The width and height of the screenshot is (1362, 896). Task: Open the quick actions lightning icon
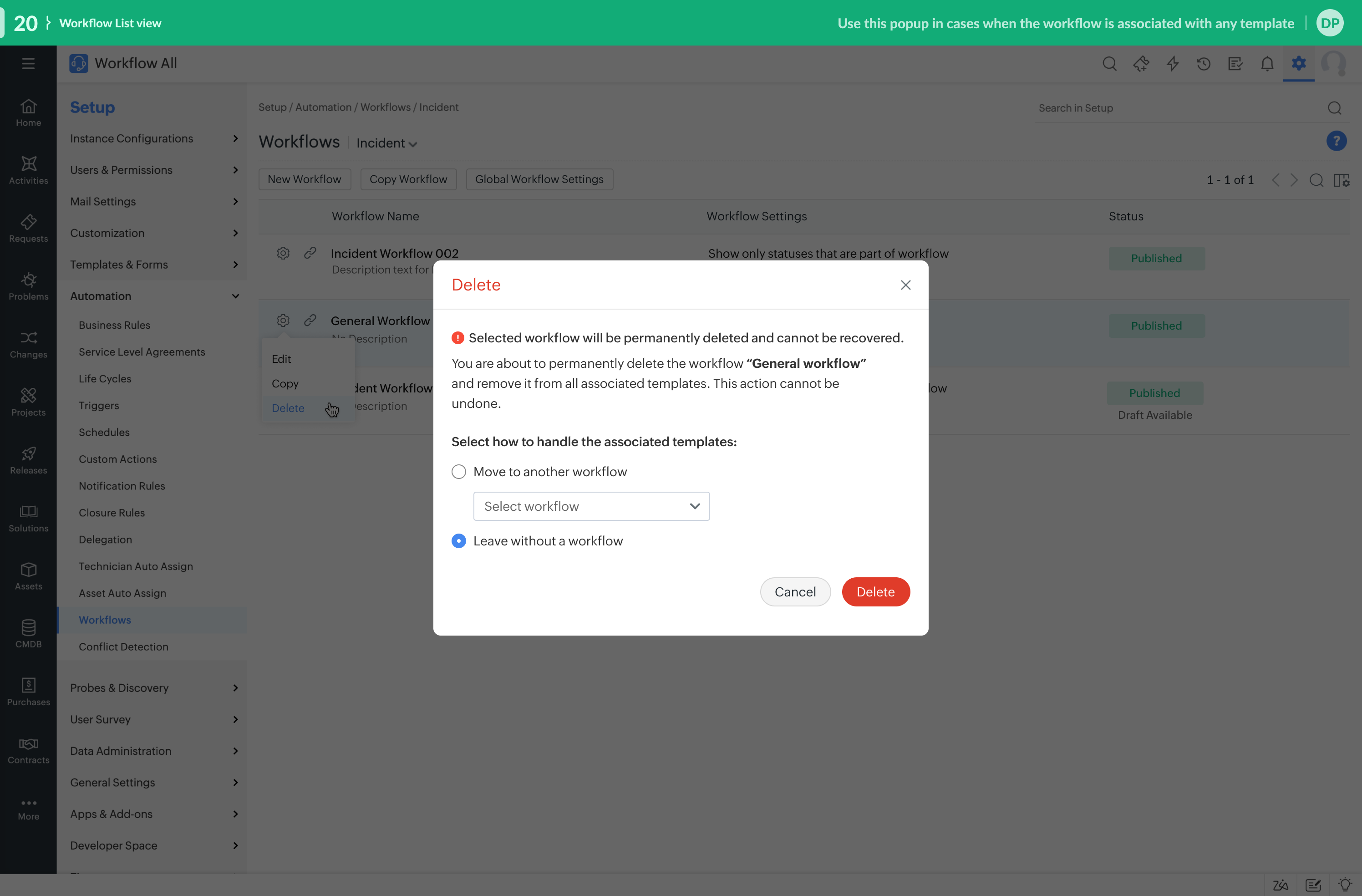tap(1173, 64)
